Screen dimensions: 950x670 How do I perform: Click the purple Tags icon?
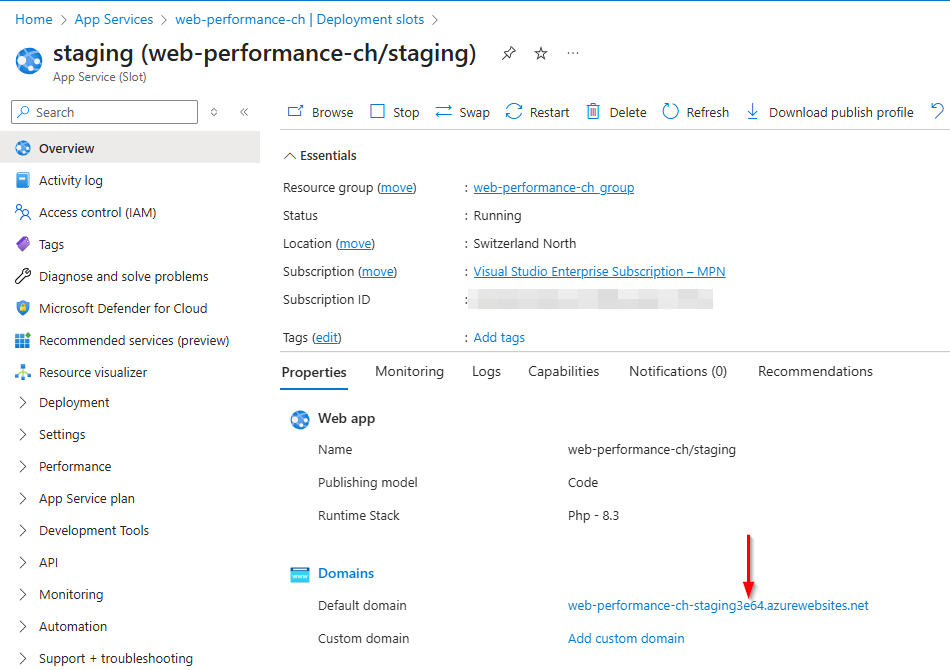[x=23, y=244]
